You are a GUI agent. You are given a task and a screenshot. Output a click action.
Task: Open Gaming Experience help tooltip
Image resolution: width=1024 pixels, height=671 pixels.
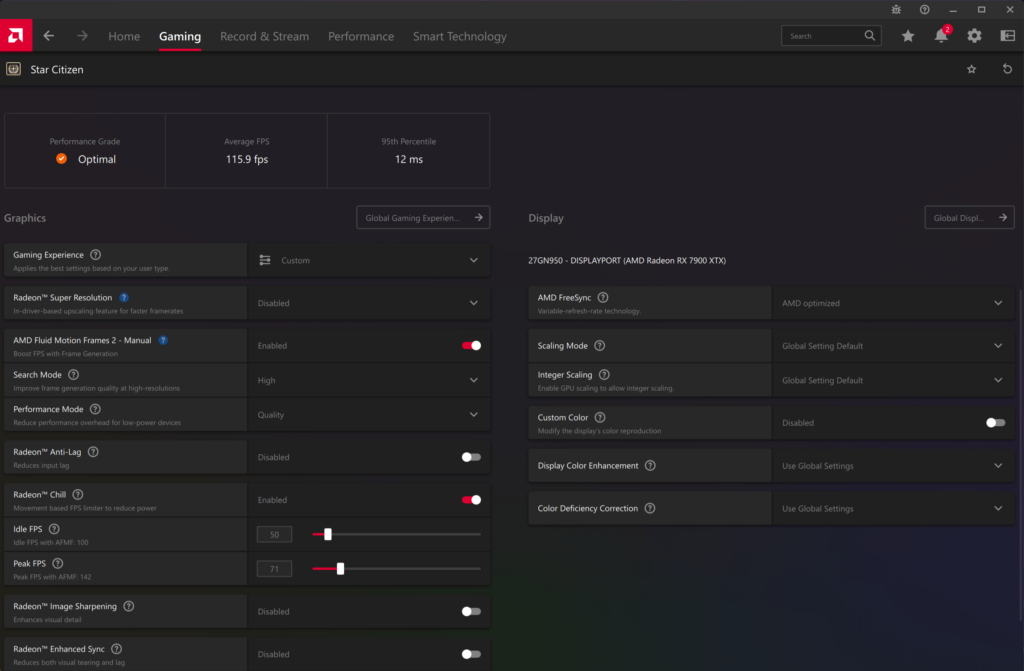(95, 255)
